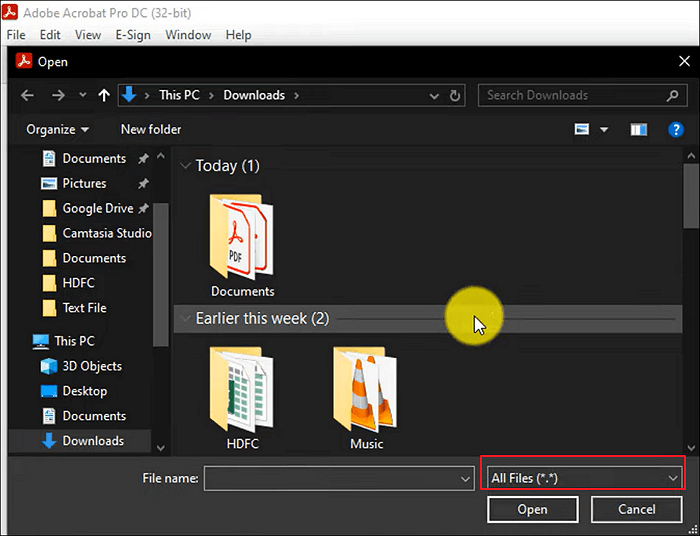This screenshot has height=536, width=700.
Task: Open the View menu in Acrobat
Action: point(88,35)
